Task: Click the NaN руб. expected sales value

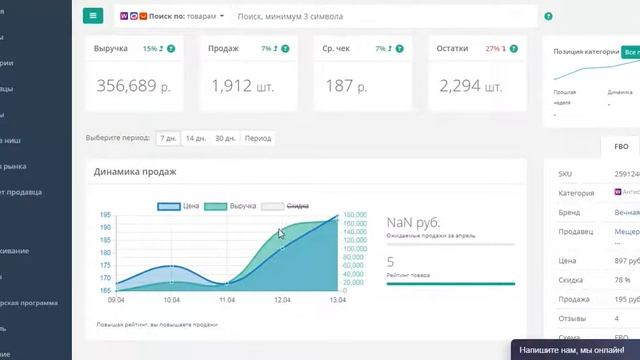Action: (x=413, y=222)
